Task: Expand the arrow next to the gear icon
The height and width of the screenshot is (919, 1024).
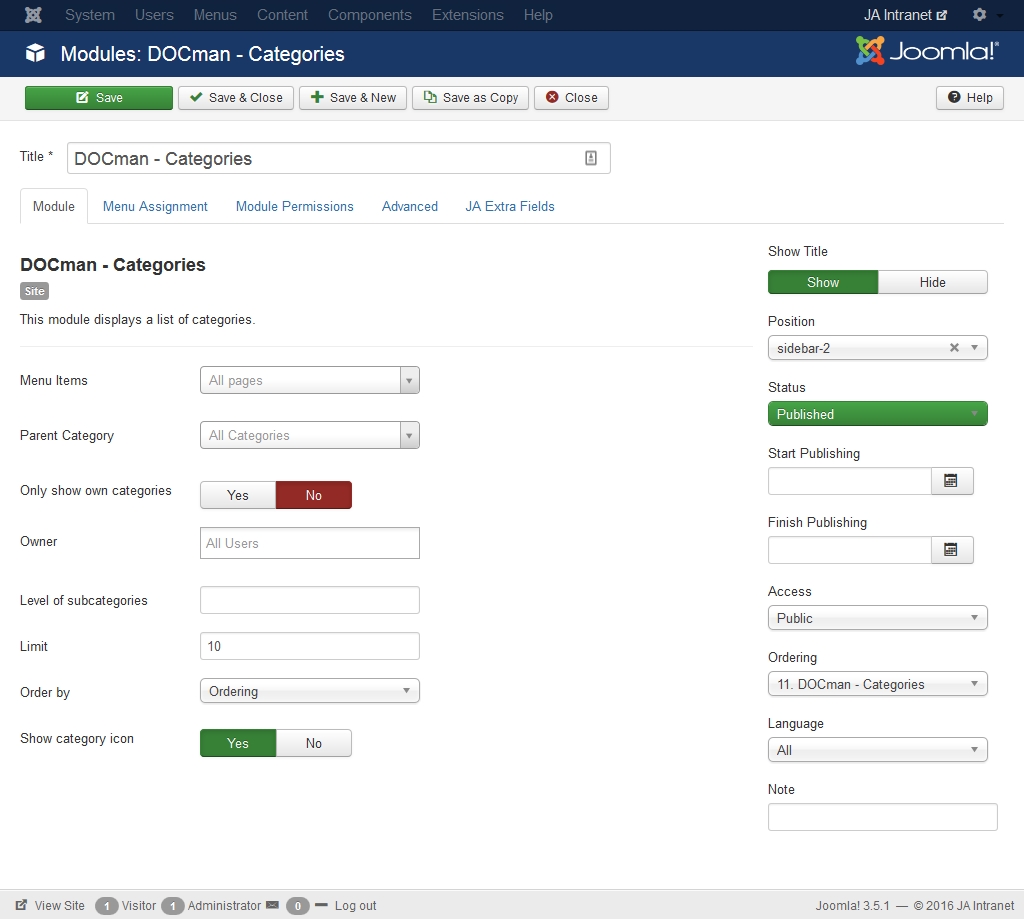Action: (x=999, y=16)
